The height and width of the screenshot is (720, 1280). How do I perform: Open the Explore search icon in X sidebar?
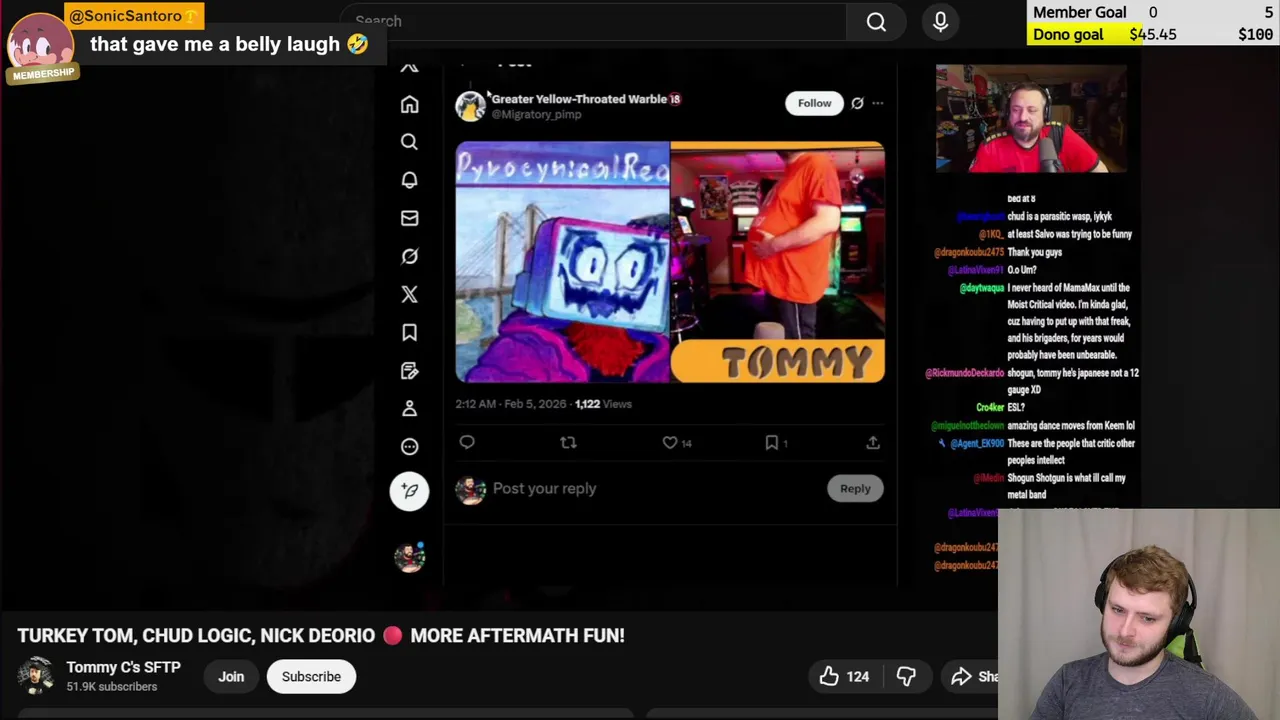pos(409,142)
